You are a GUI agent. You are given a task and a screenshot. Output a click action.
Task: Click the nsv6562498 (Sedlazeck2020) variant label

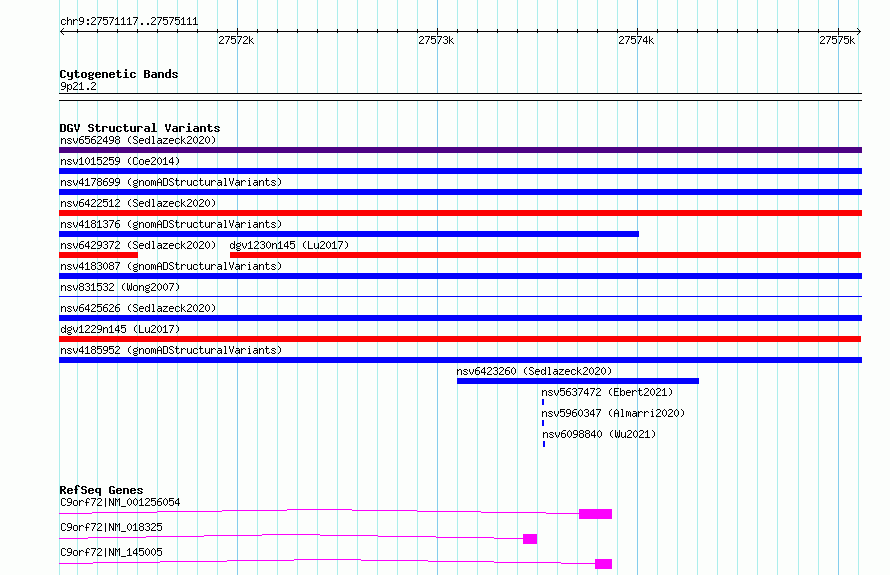(138, 140)
